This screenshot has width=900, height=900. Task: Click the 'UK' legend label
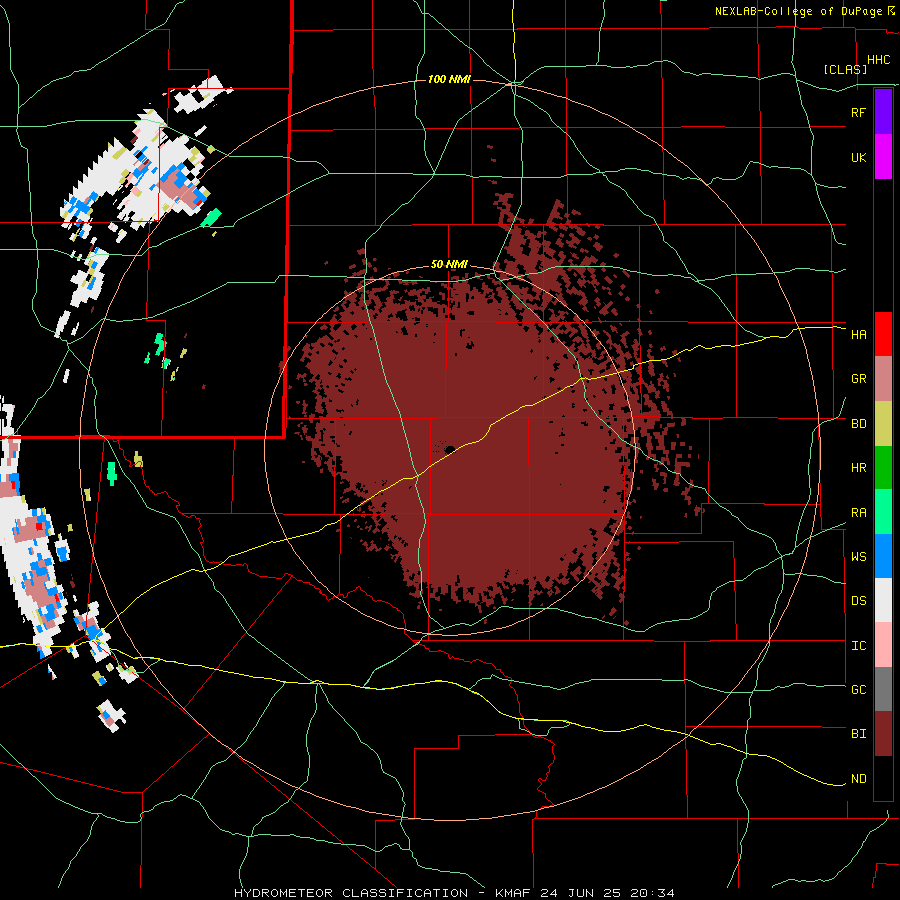(858, 157)
